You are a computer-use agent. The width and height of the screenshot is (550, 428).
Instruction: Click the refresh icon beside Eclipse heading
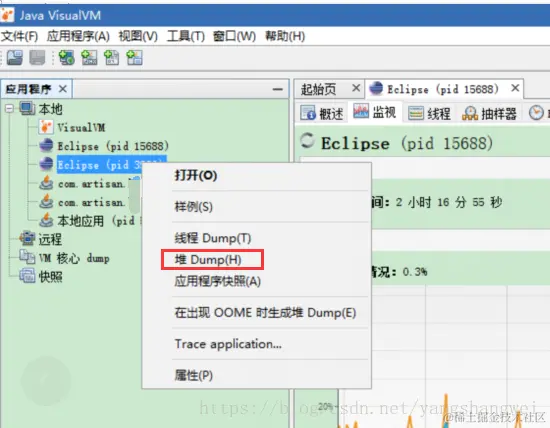[307, 140]
